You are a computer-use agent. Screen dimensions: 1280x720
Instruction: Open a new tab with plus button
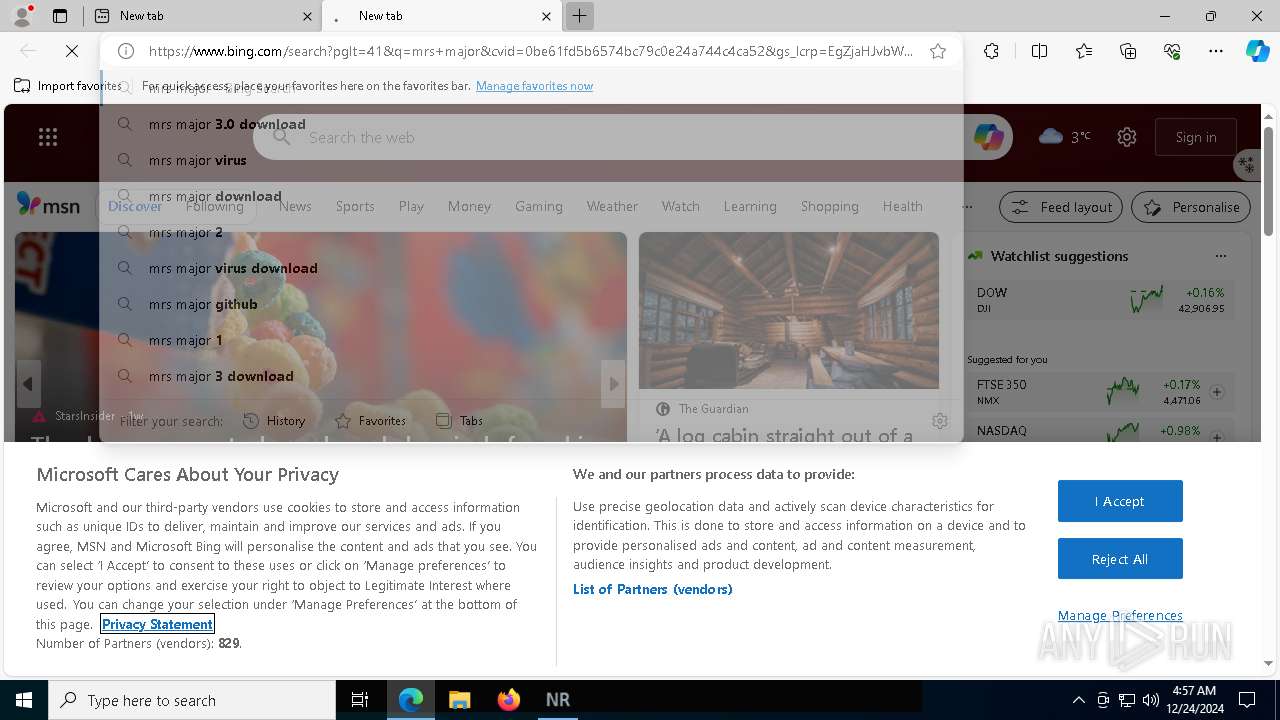coord(579,16)
